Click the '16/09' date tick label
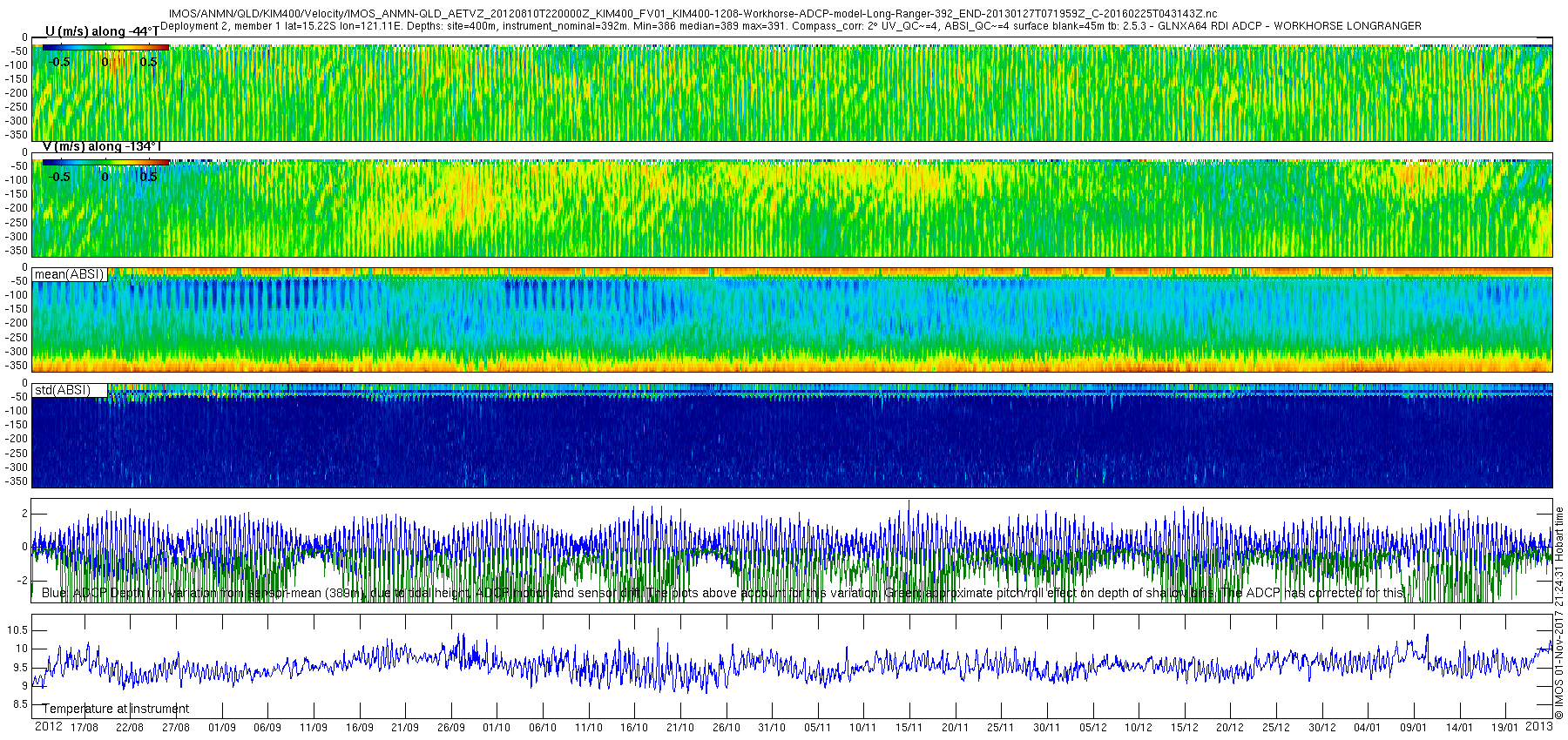 [360, 728]
